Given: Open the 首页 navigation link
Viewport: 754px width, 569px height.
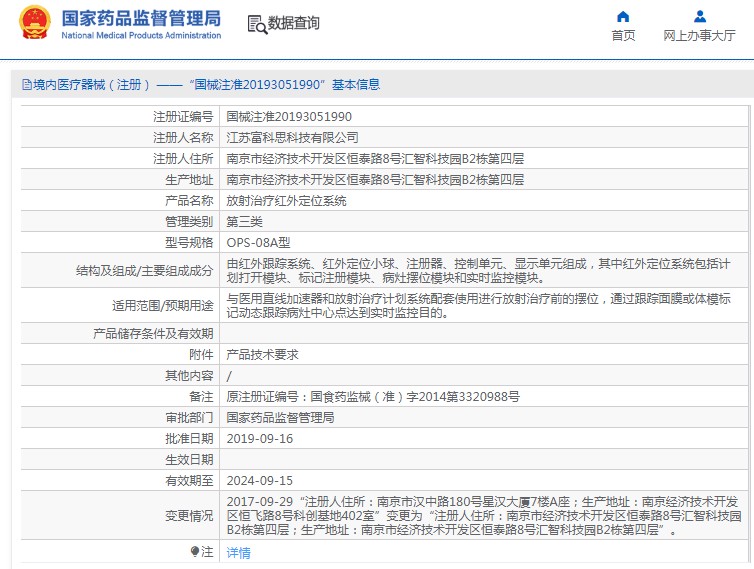Looking at the screenshot, I should 623,36.
